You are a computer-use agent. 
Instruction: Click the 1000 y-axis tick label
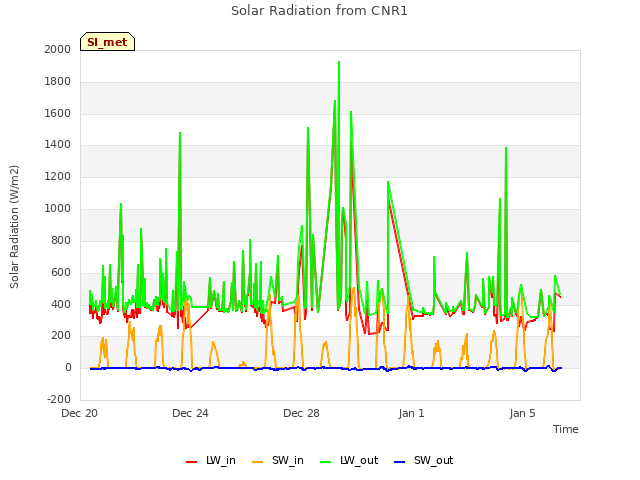click(x=58, y=209)
